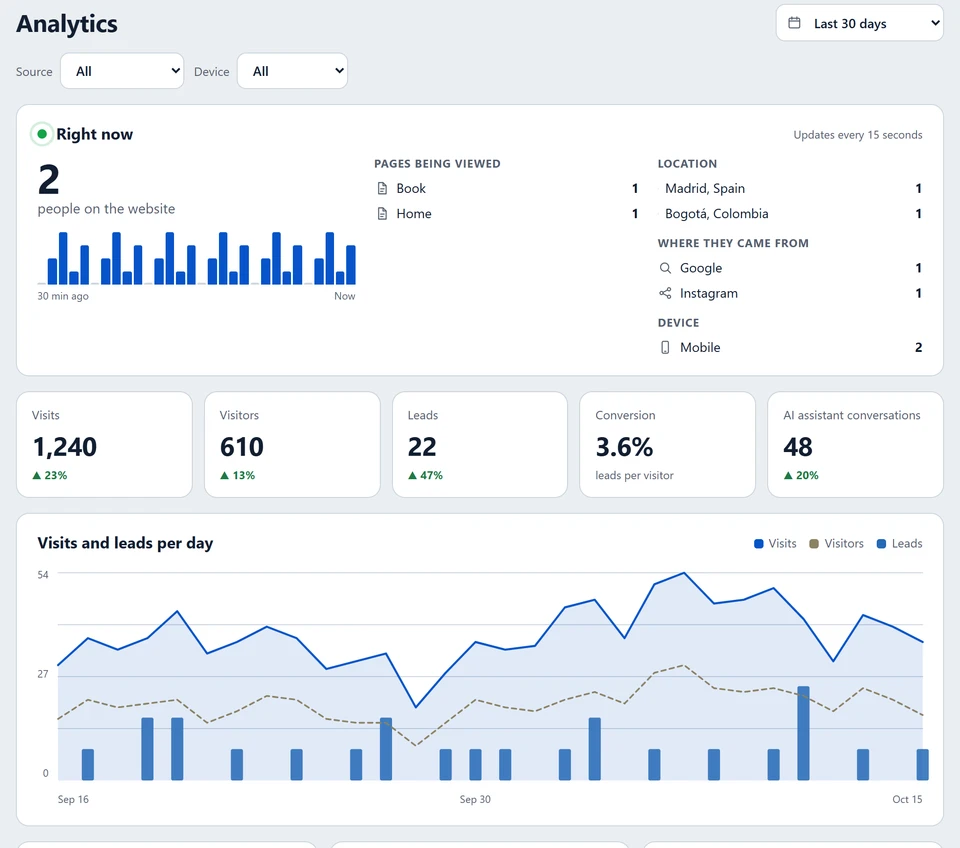Click the Sep 16 axis label
This screenshot has width=960, height=848.
[73, 799]
